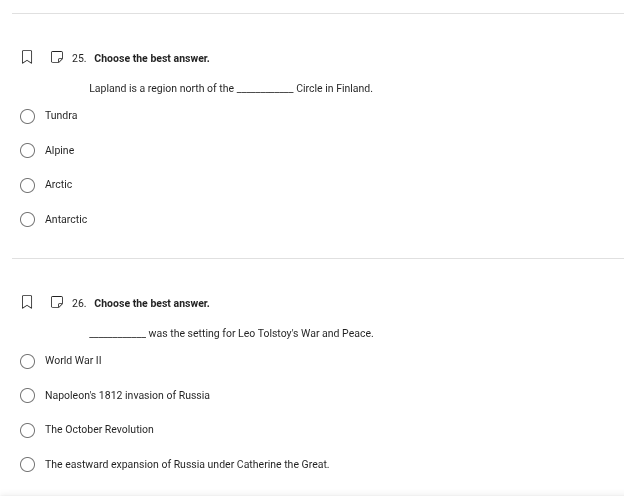This screenshot has width=624, height=503.
Task: Click the blank before 'was the setting'
Action: (x=117, y=334)
